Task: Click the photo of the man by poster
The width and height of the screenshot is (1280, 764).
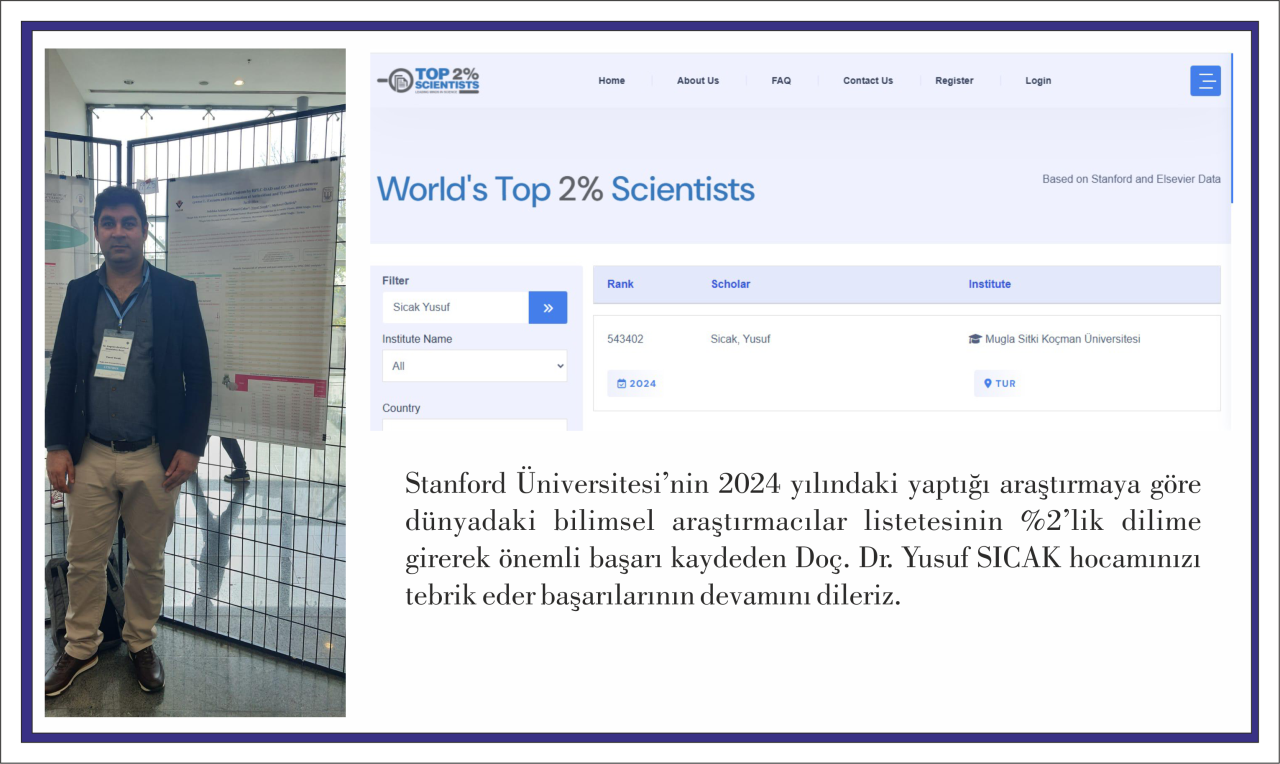Action: point(195,383)
